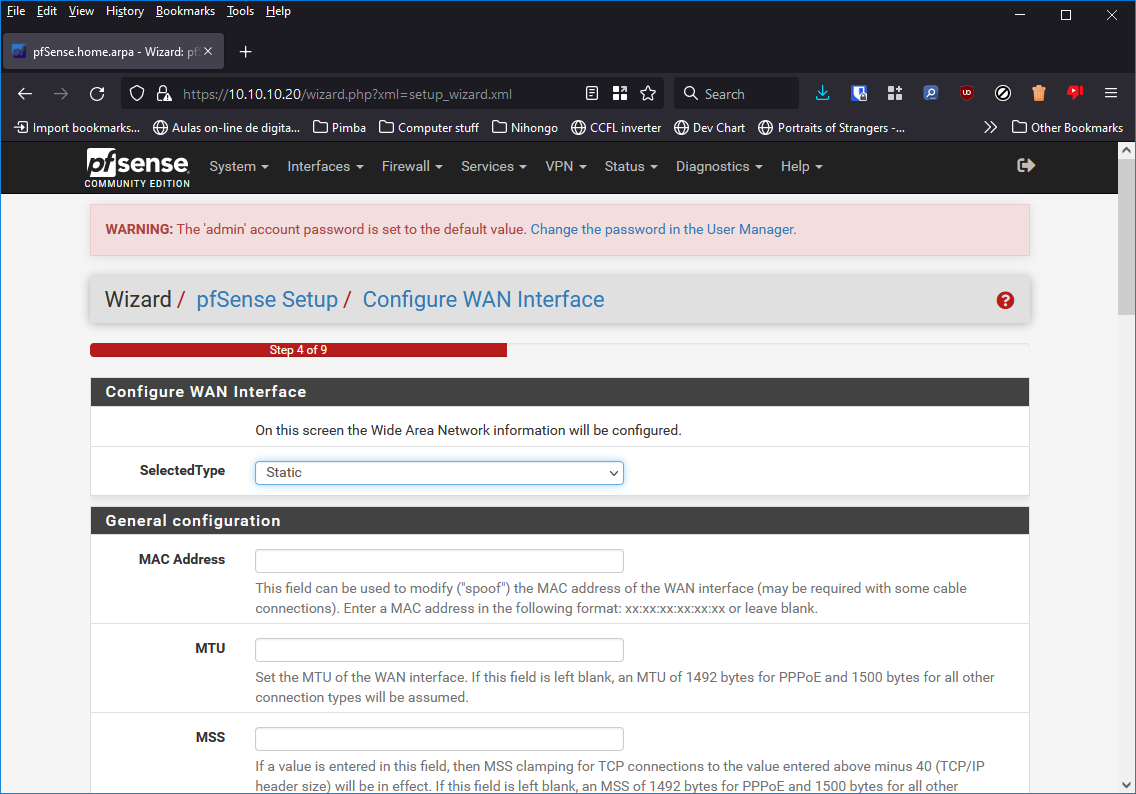
Task: Open Firefox Downloads from the toolbar
Action: point(822,92)
